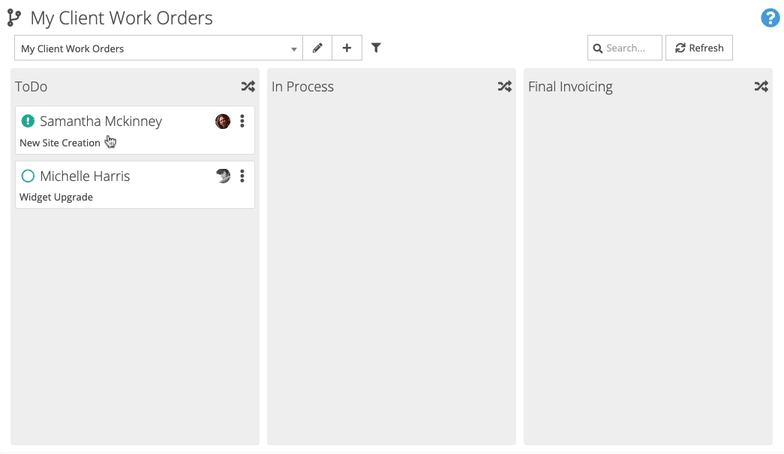Toggle the Michelle Harris empty status circle
This screenshot has width=784, height=454.
coord(28,176)
